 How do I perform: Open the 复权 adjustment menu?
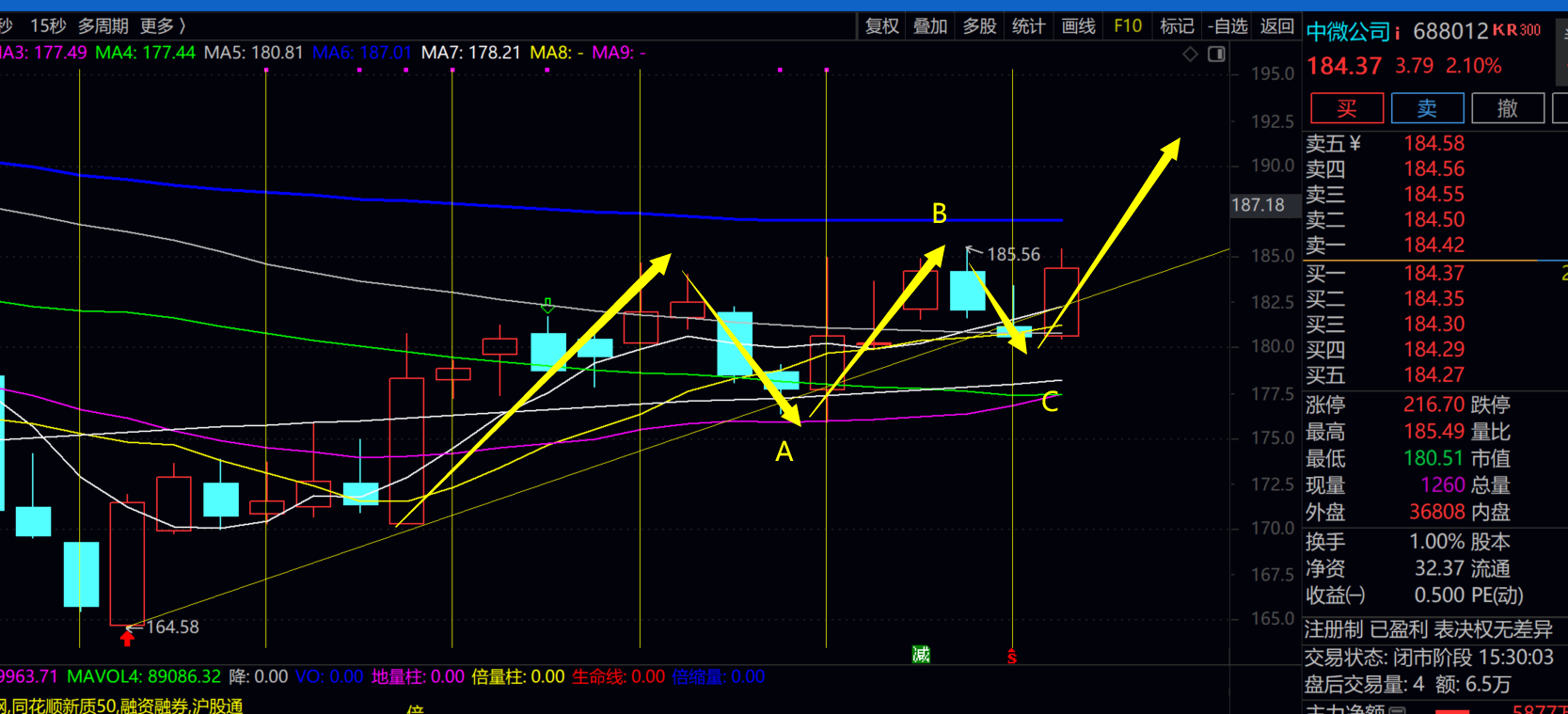pyautogui.click(x=881, y=25)
